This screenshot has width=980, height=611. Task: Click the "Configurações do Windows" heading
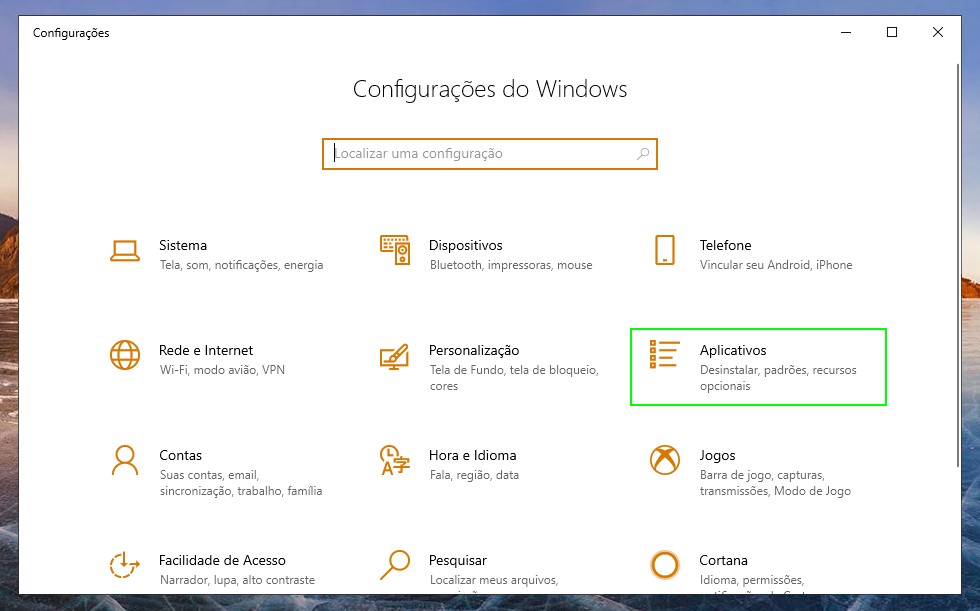[x=489, y=89]
